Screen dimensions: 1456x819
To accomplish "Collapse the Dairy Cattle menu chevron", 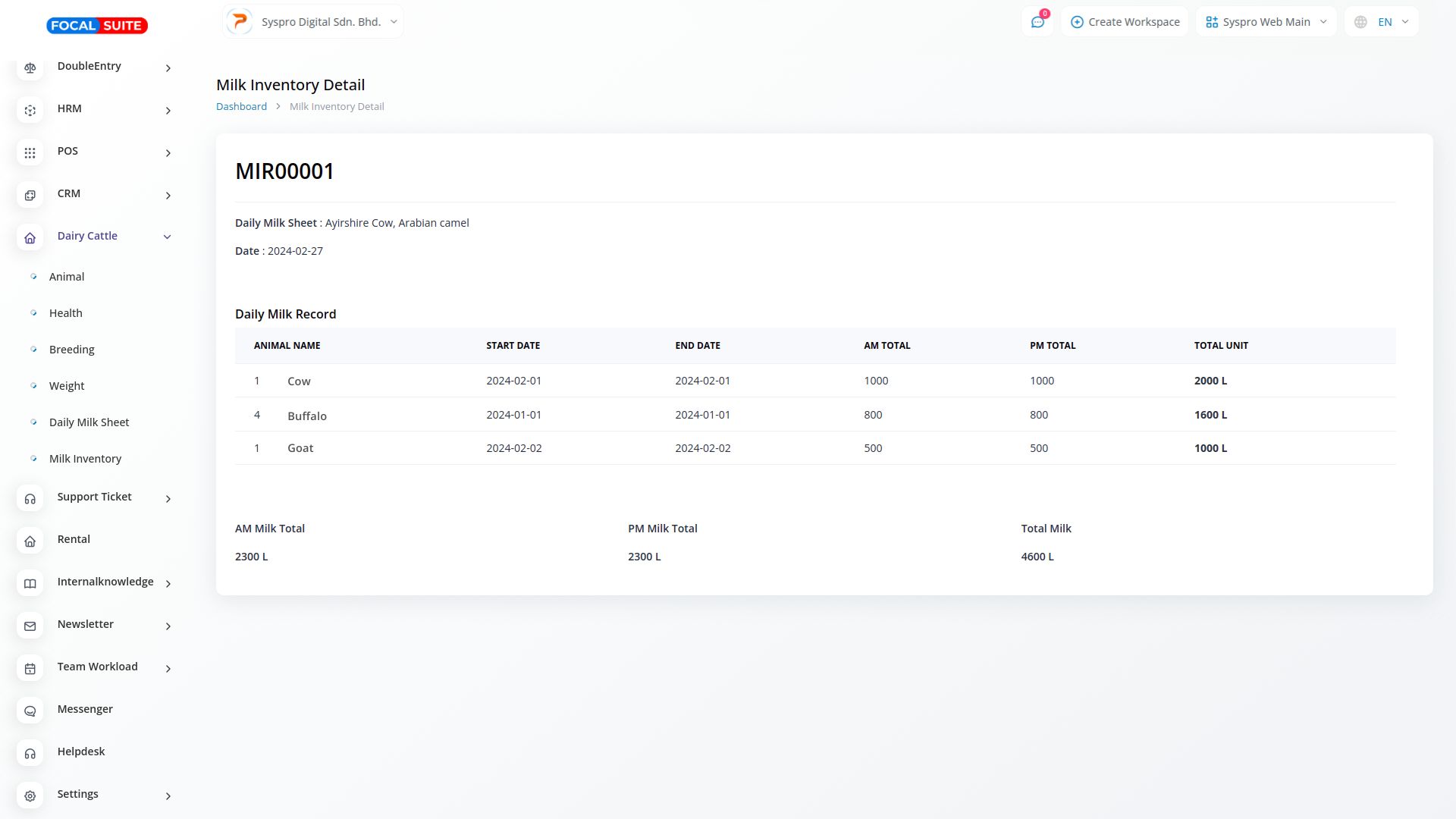I will click(x=168, y=237).
